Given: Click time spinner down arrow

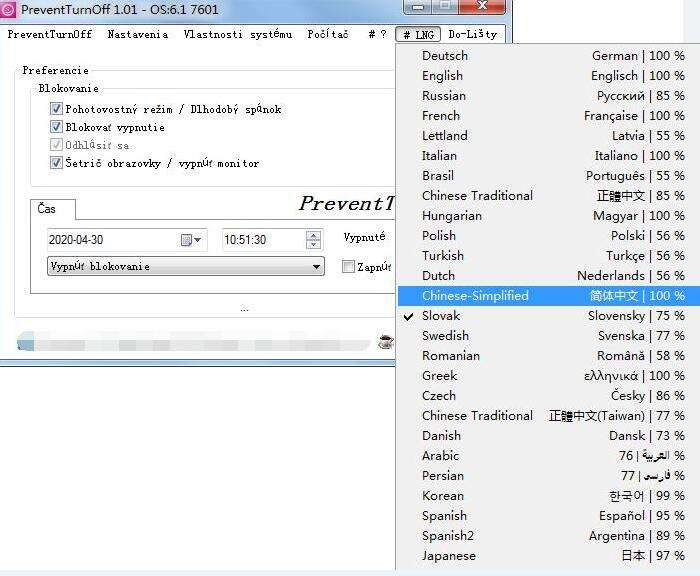Looking at the screenshot, I should pos(313,245).
